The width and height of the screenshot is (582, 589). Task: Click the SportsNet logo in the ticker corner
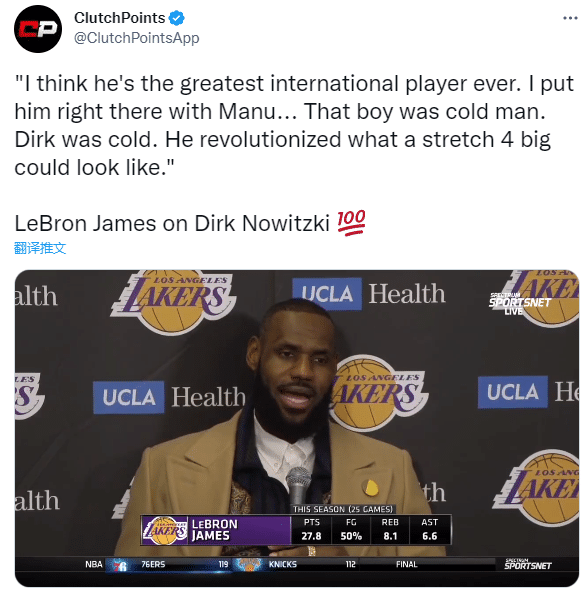(528, 564)
